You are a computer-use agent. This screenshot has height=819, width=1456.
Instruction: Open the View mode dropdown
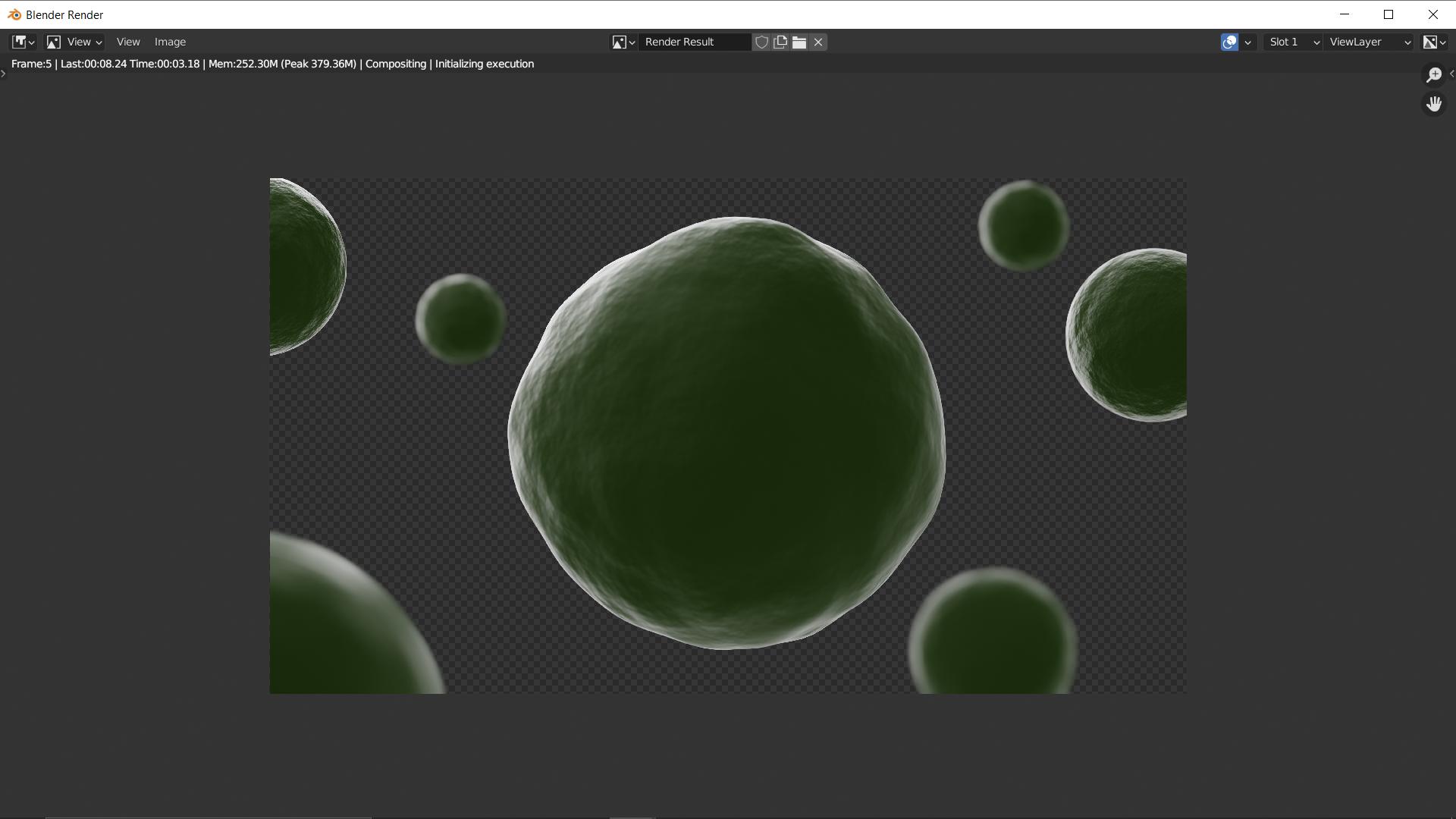74,42
